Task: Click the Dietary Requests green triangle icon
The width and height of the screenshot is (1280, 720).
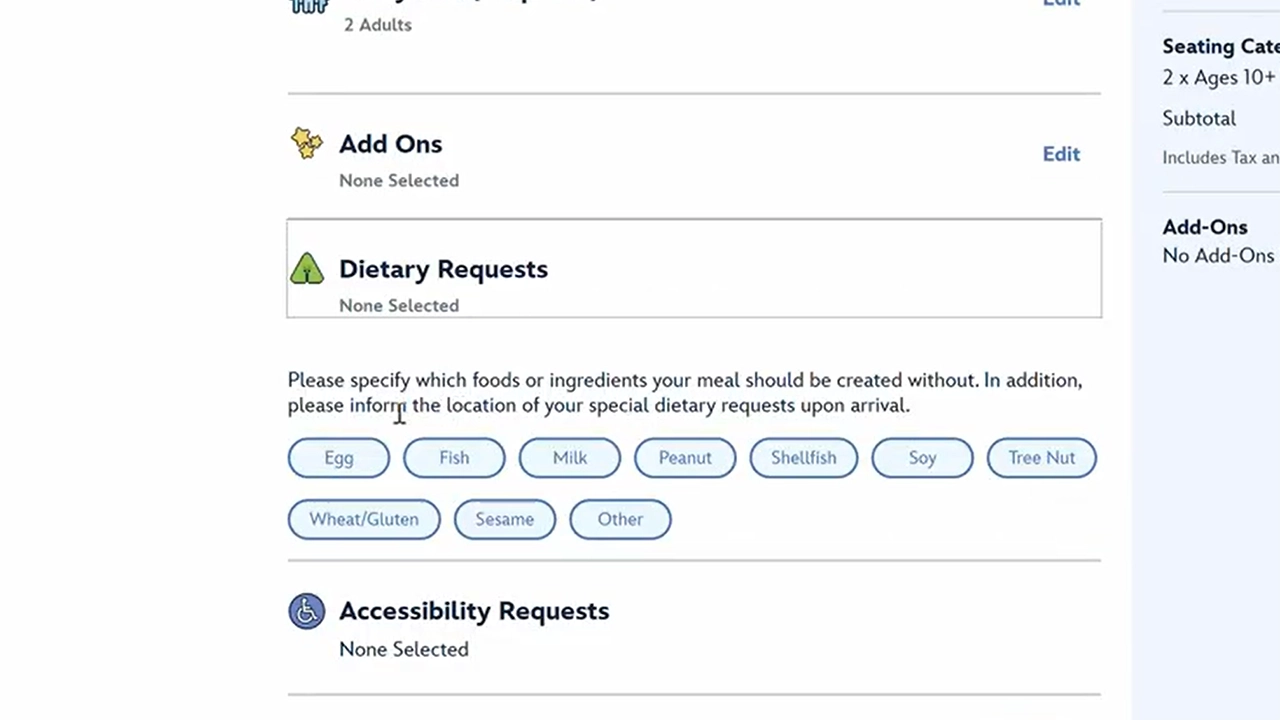Action: 307,268
